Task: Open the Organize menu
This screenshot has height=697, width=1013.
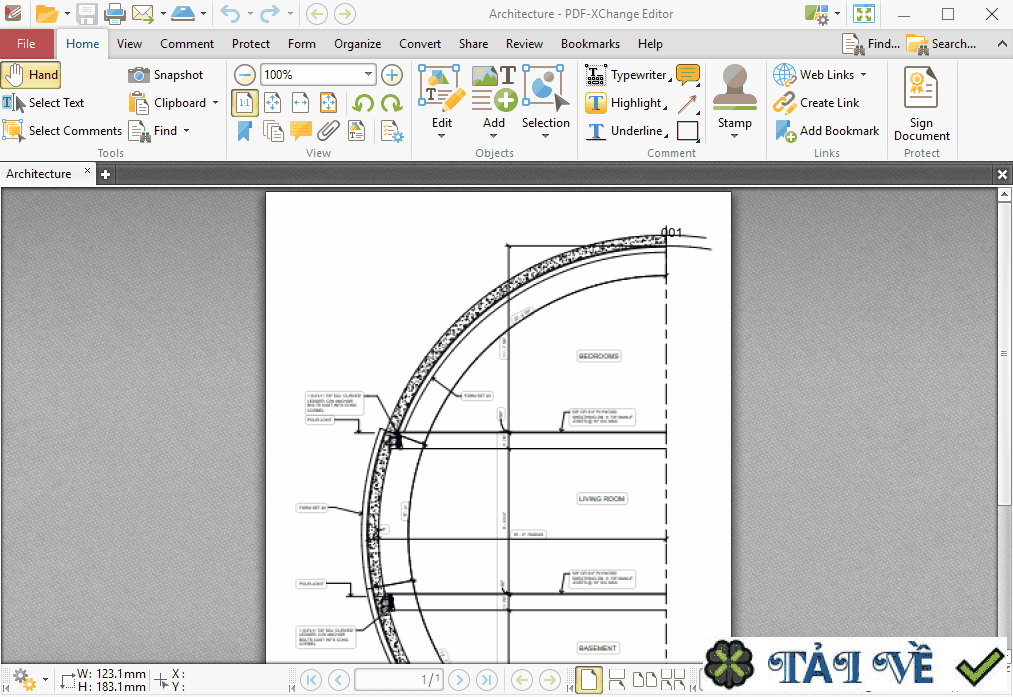Action: click(356, 43)
